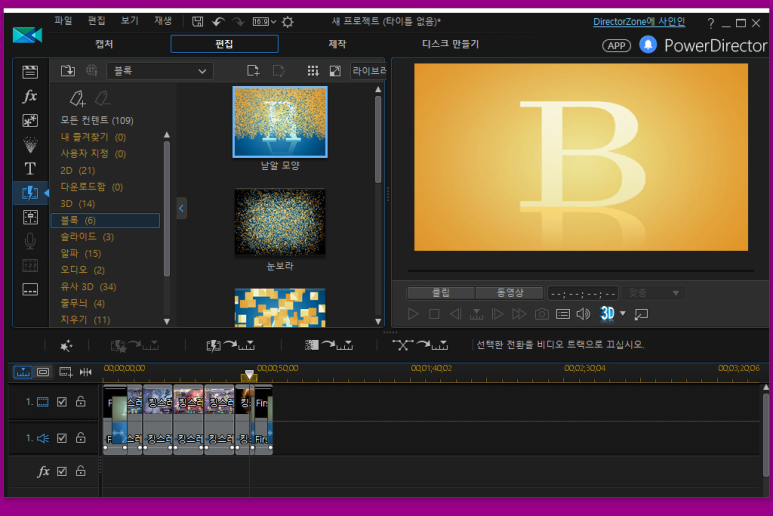Open the Particle Room icon
The image size is (773, 516).
[30, 144]
